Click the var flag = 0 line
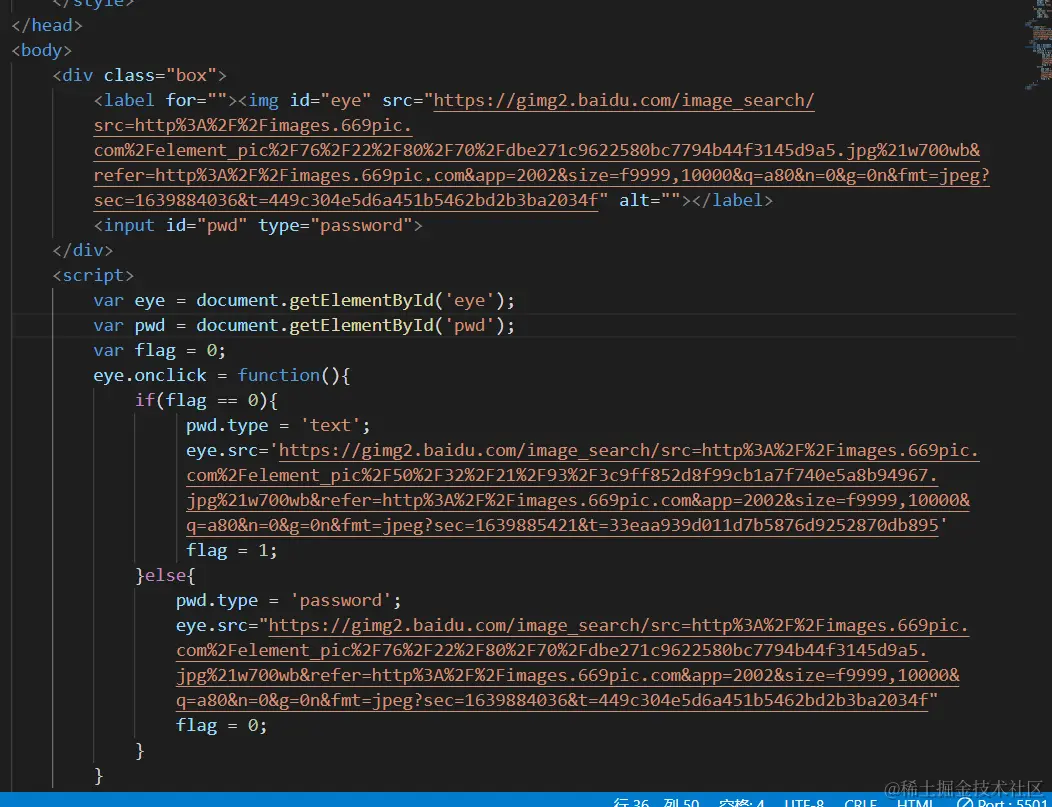Screen dimensions: 1052x807 click(160, 350)
